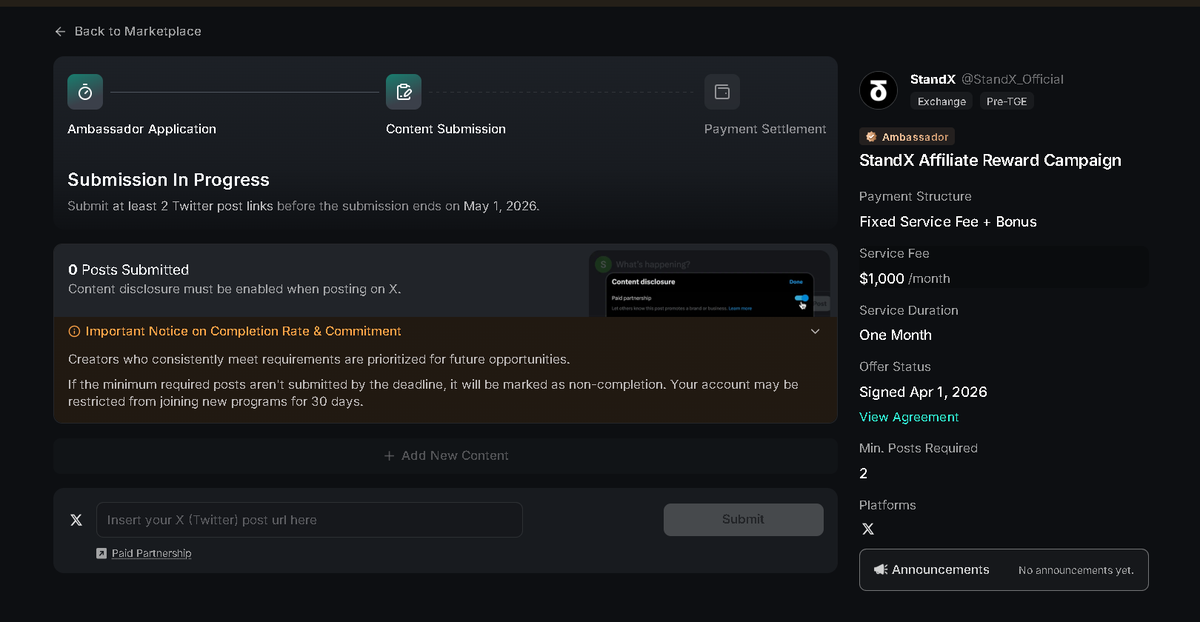Click the $1,000 /month service fee value

click(x=905, y=279)
